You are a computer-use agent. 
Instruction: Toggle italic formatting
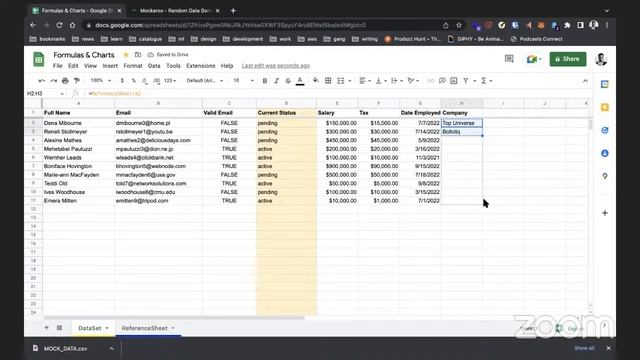coord(276,81)
